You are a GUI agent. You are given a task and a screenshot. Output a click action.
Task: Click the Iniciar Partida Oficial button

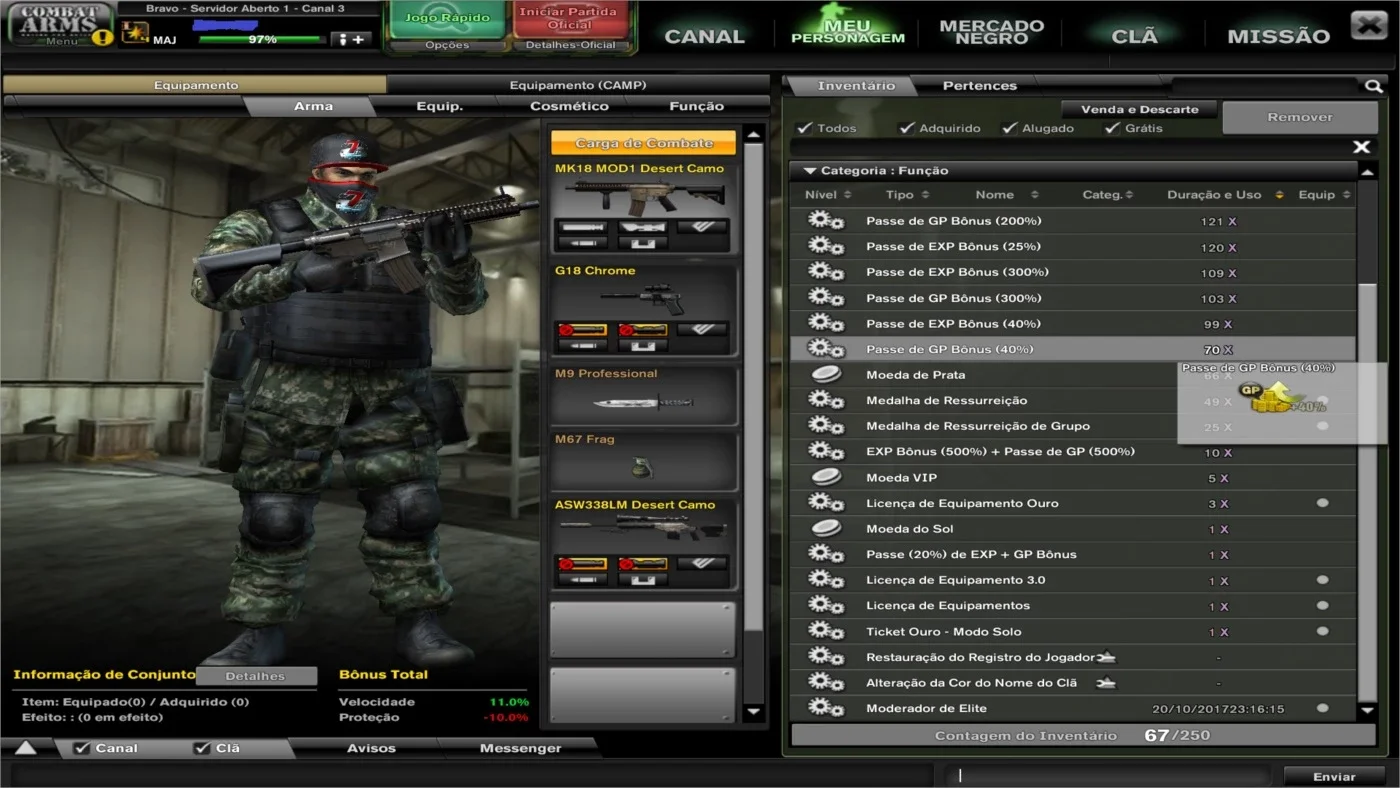[571, 19]
